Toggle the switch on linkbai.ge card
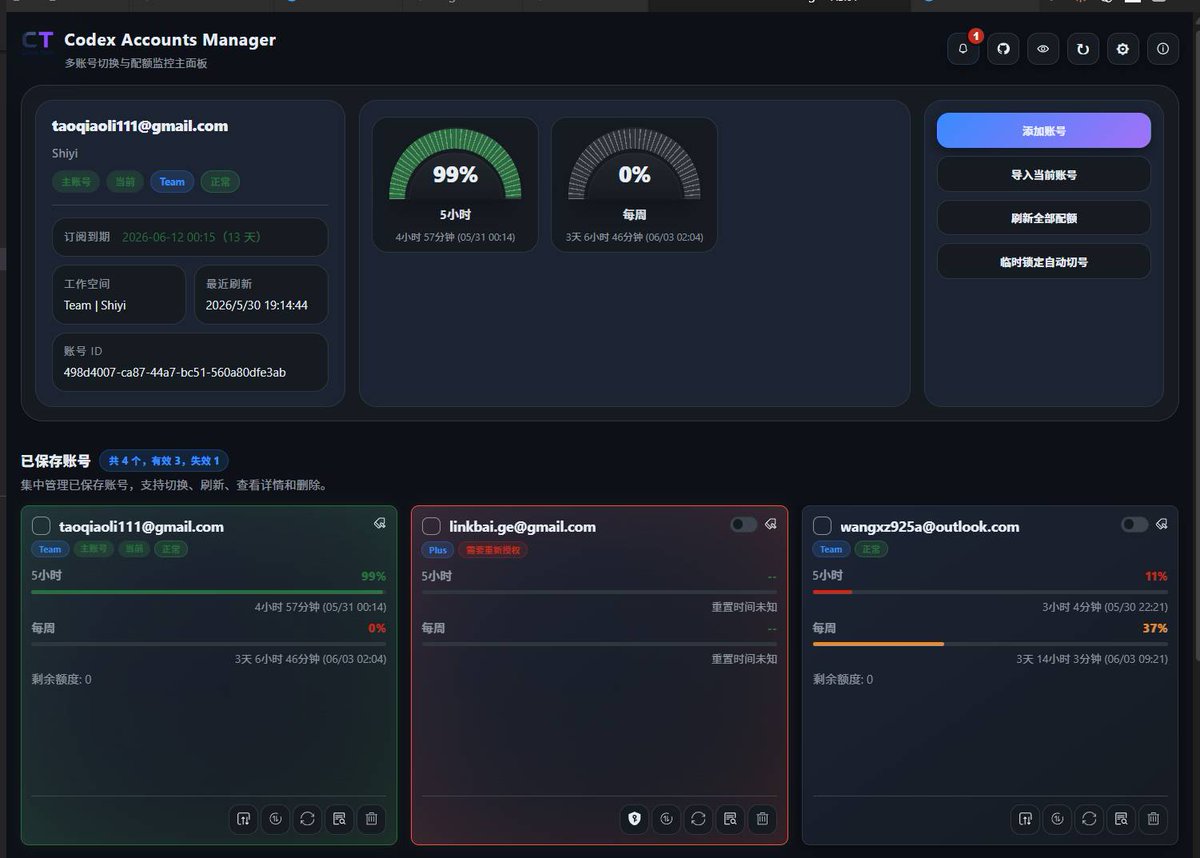Image resolution: width=1200 pixels, height=858 pixels. [x=743, y=524]
